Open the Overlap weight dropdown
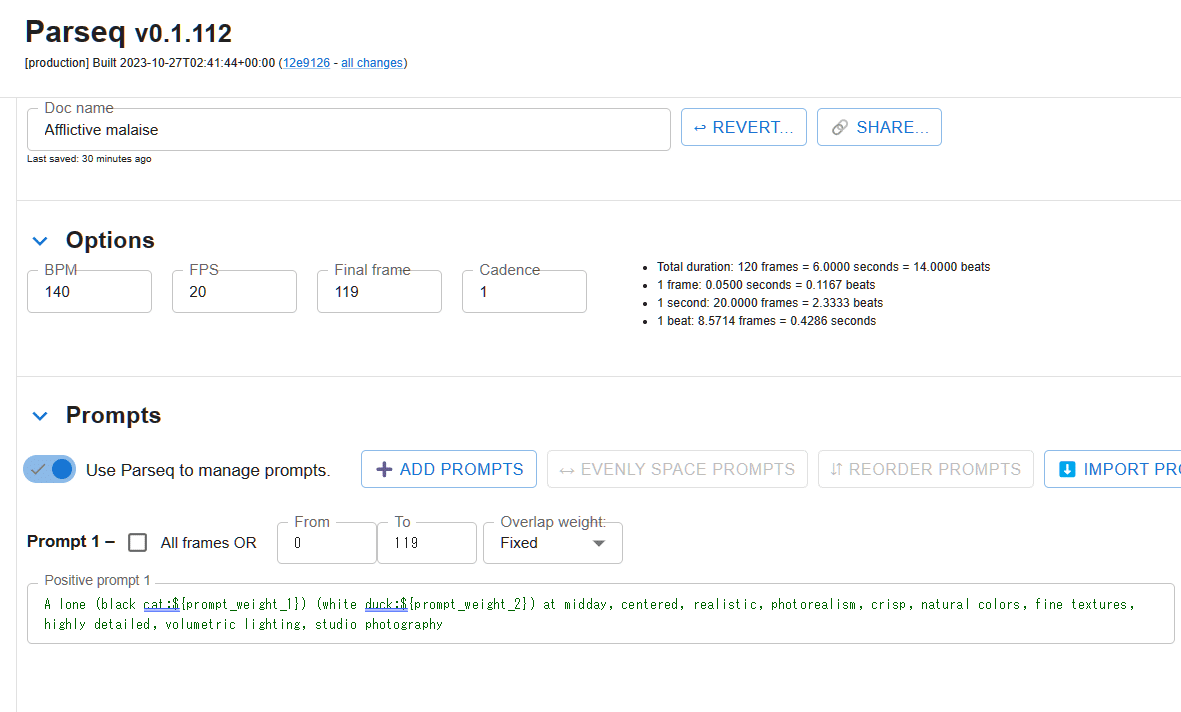Viewport: 1181px width, 712px height. 552,543
